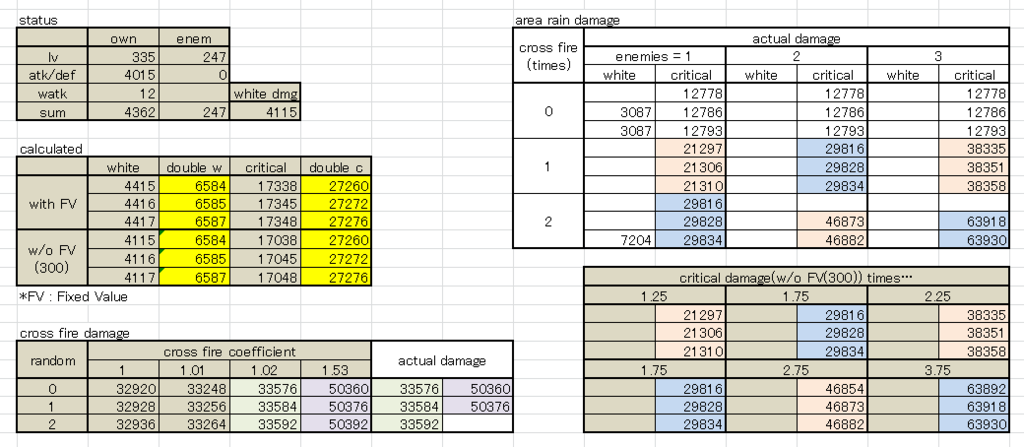Click the cell containing 33256
Viewport: 1024px width, 447px height.
tap(194, 406)
